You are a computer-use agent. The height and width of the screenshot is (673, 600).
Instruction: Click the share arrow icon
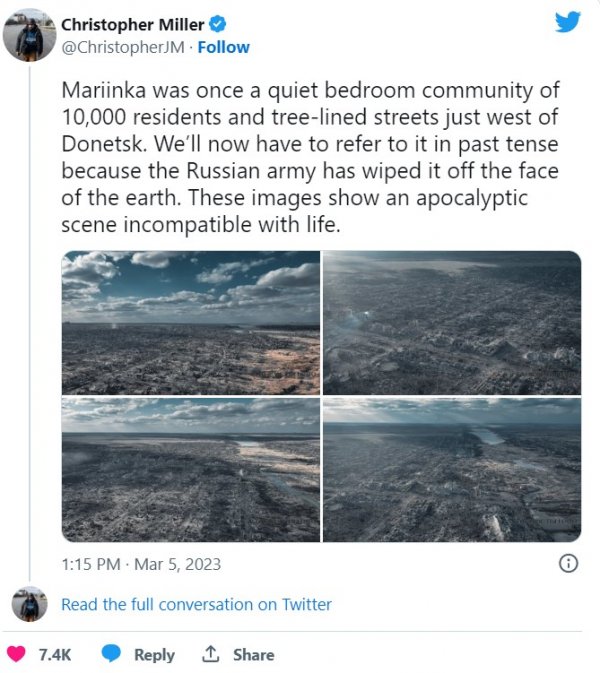click(x=210, y=654)
